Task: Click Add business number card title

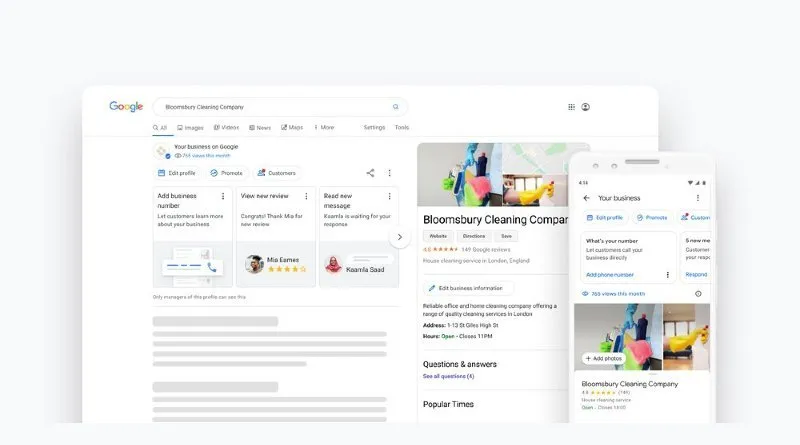Action: coord(177,201)
